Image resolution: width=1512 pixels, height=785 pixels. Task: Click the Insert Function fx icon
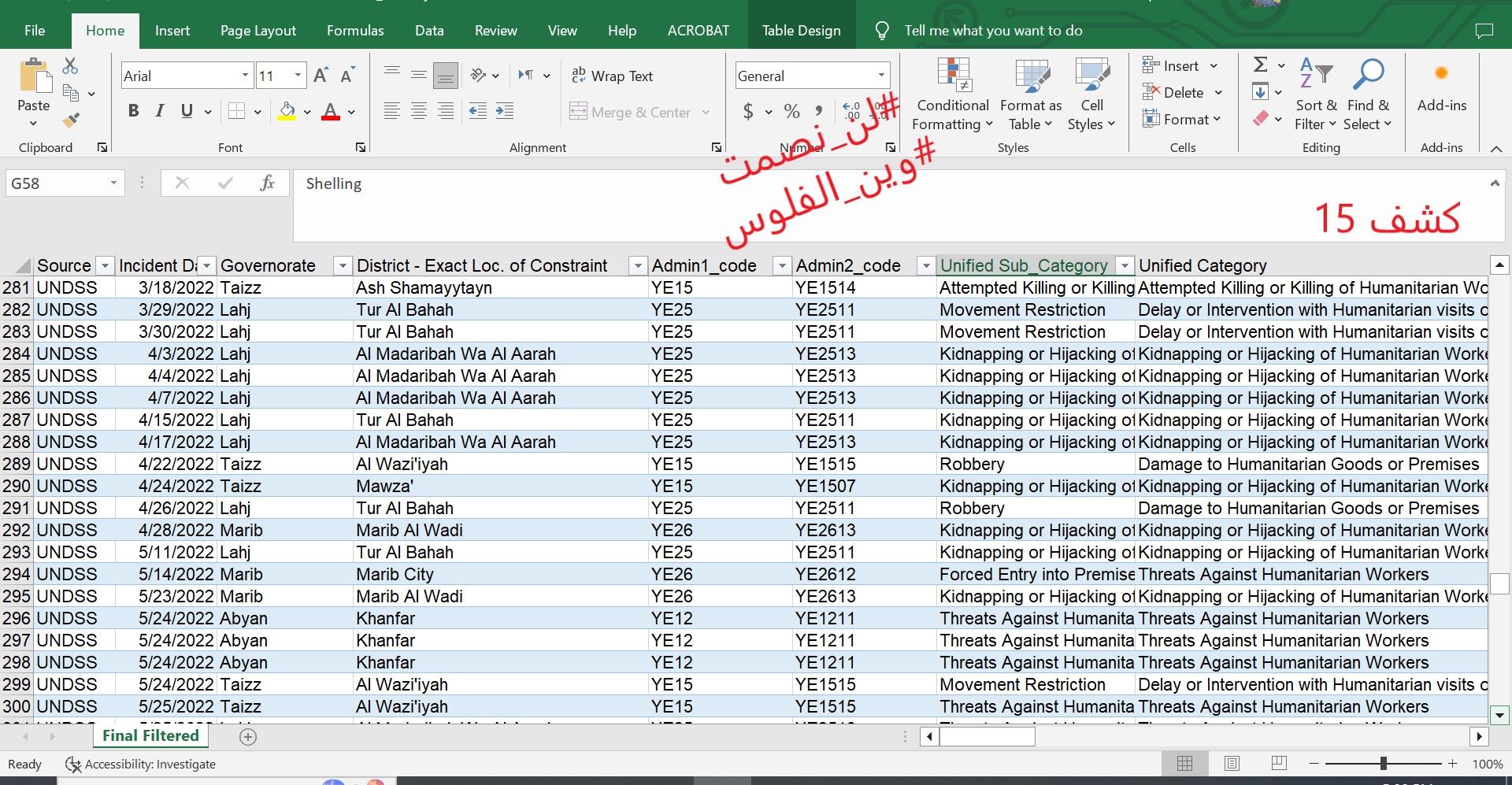point(267,183)
